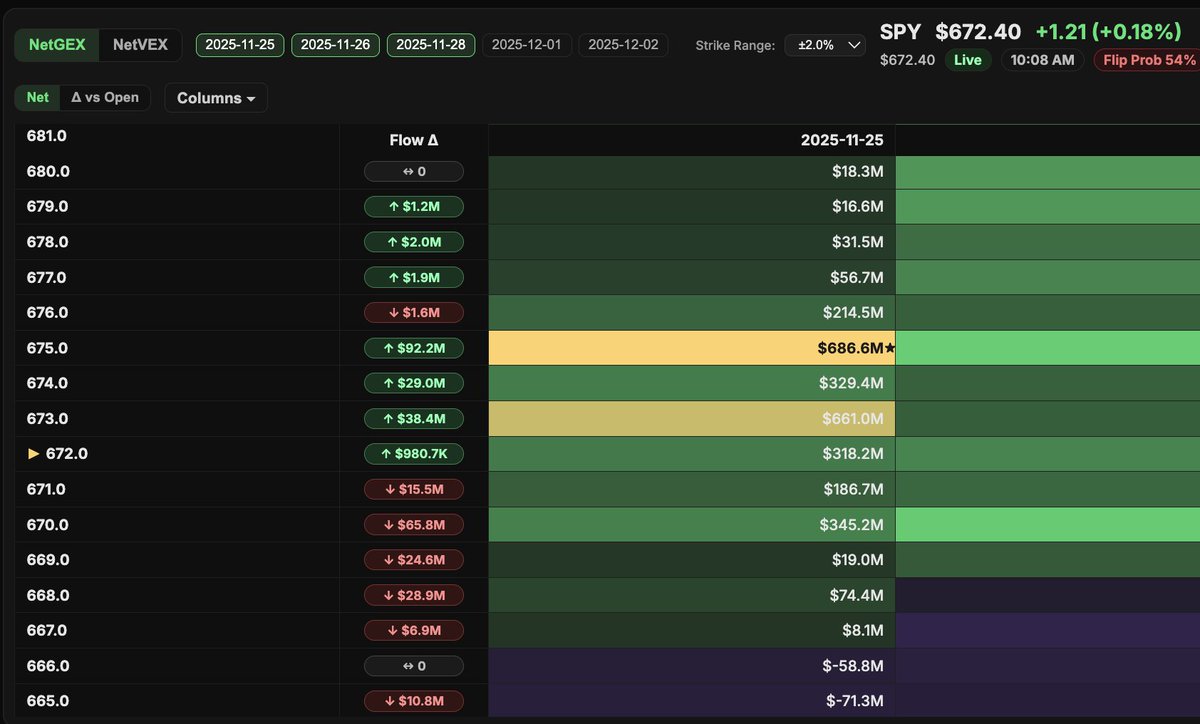
Task: Click the 2025-11-25 column header
Action: coord(842,141)
